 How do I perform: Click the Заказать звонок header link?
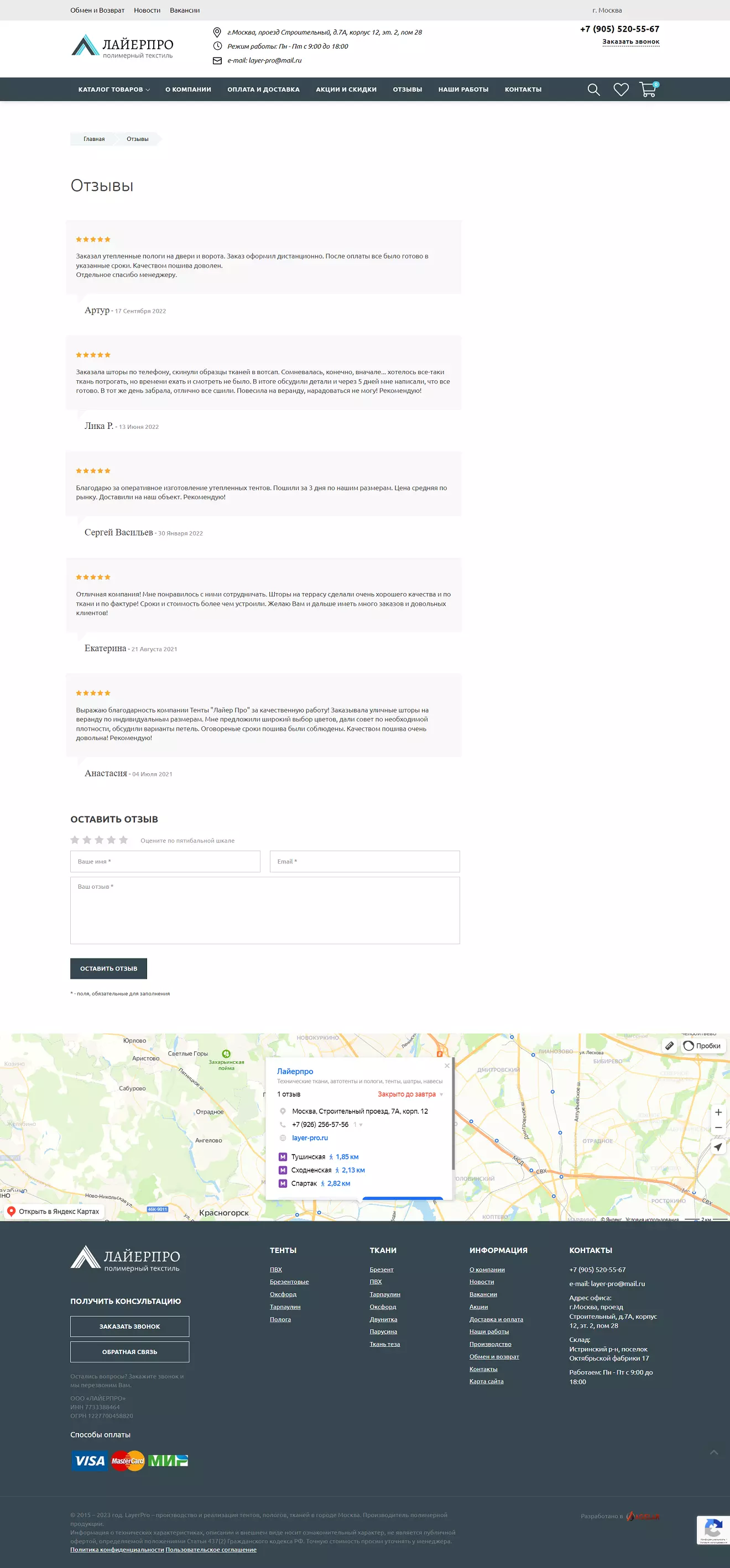tap(631, 42)
